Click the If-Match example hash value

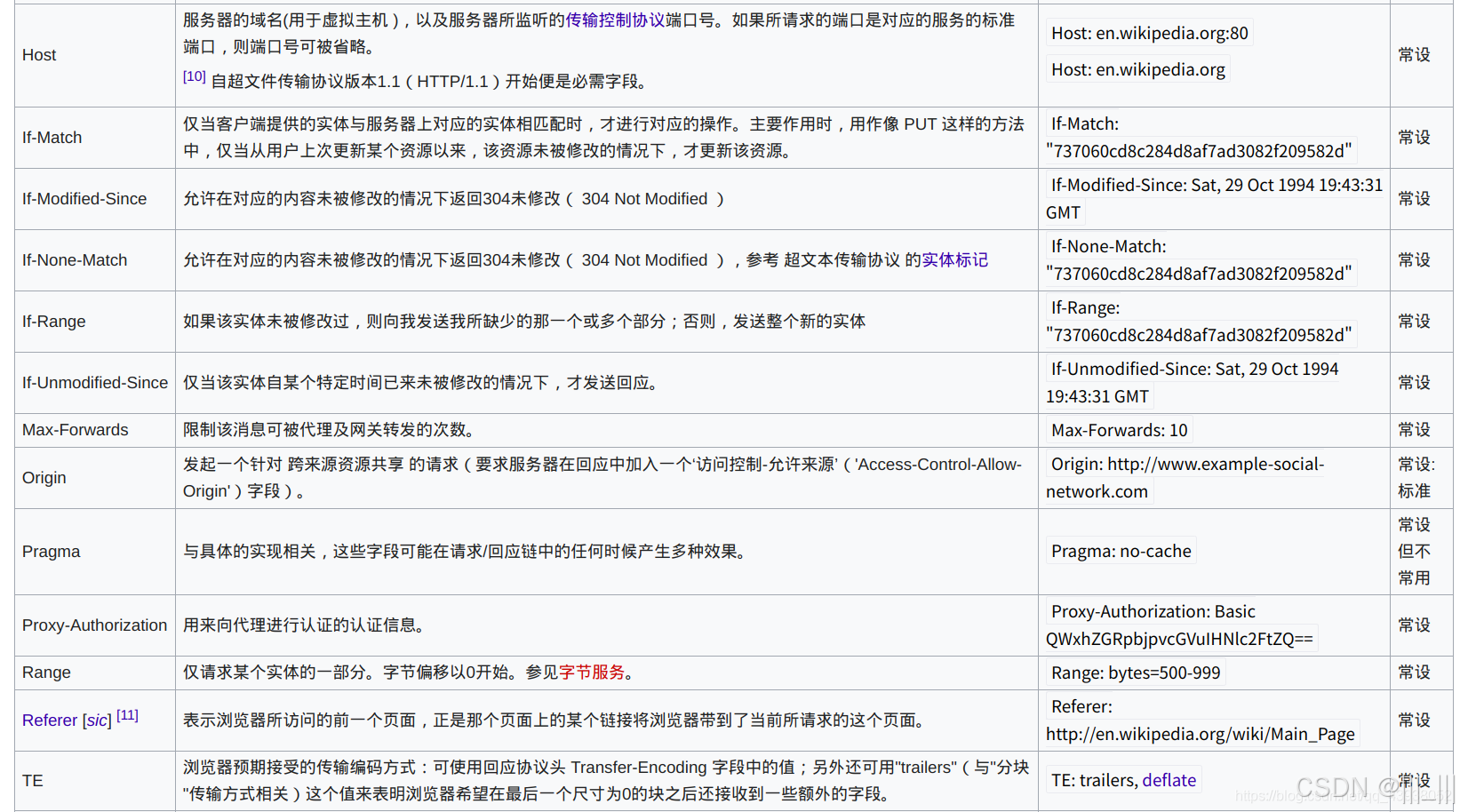click(1200, 151)
